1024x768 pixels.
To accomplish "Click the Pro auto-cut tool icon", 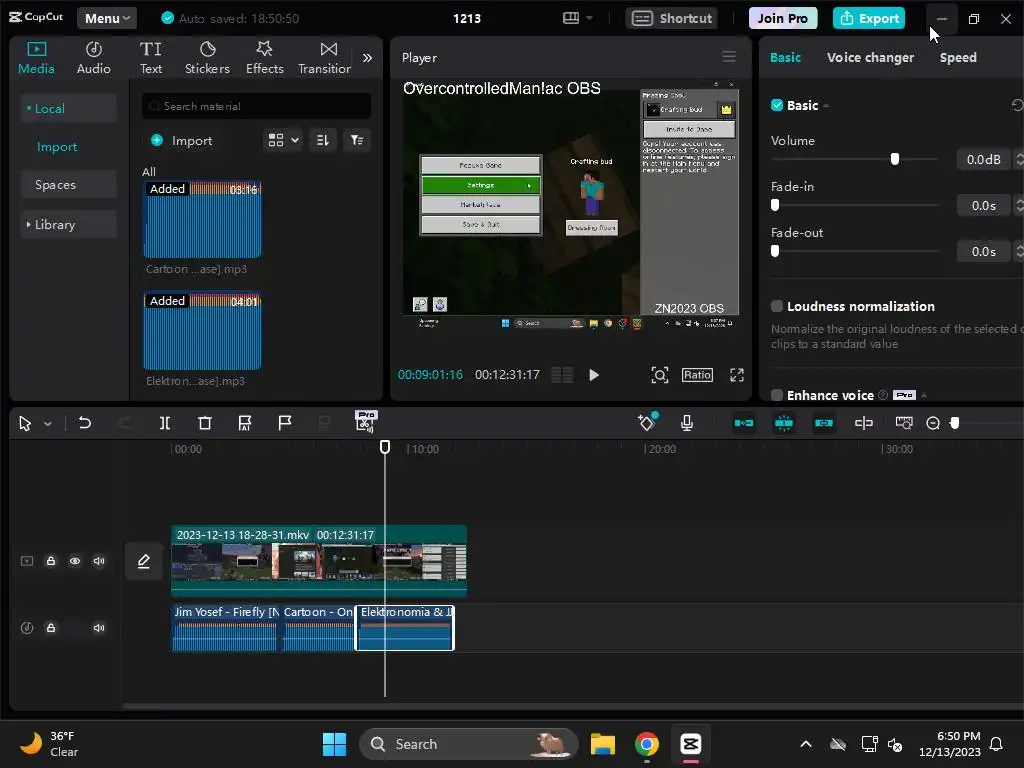I will click(365, 421).
